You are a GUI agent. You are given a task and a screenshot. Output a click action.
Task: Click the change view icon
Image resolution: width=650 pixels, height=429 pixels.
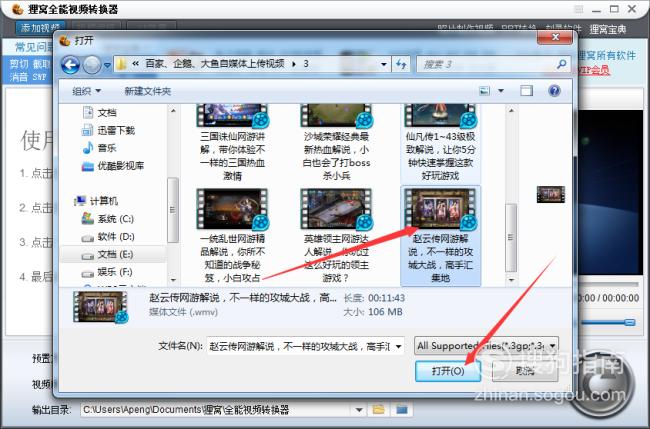[485, 91]
